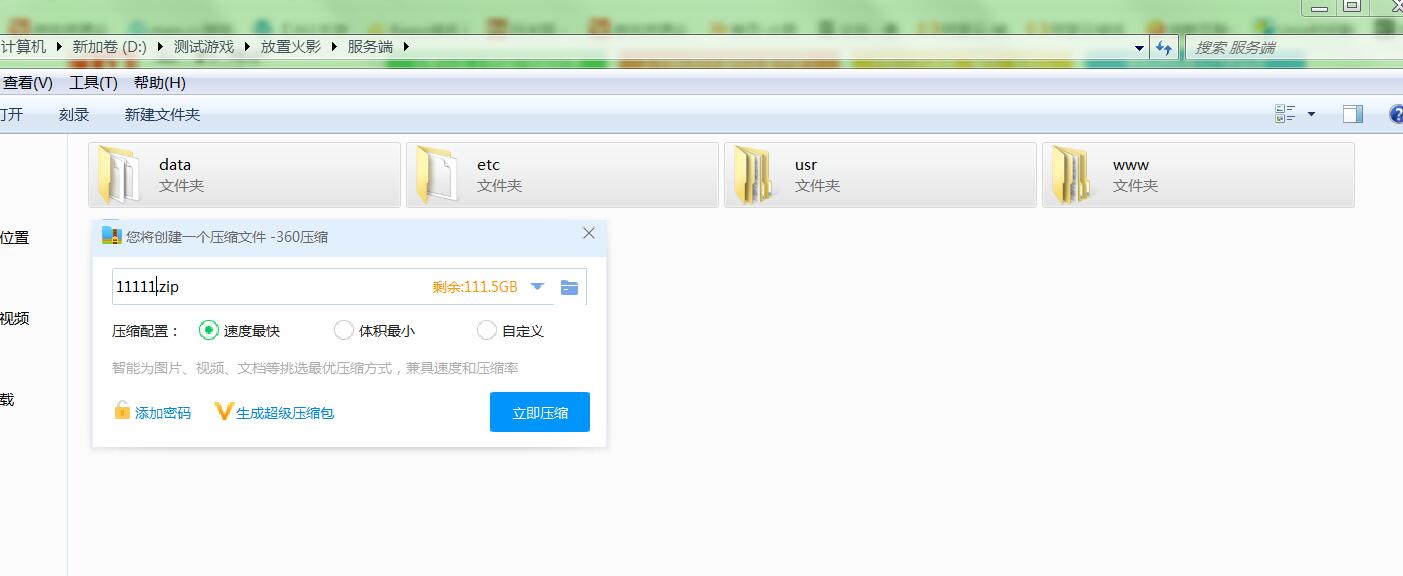This screenshot has width=1403, height=576.
Task: Open the help question mark icon
Action: (x=1396, y=114)
